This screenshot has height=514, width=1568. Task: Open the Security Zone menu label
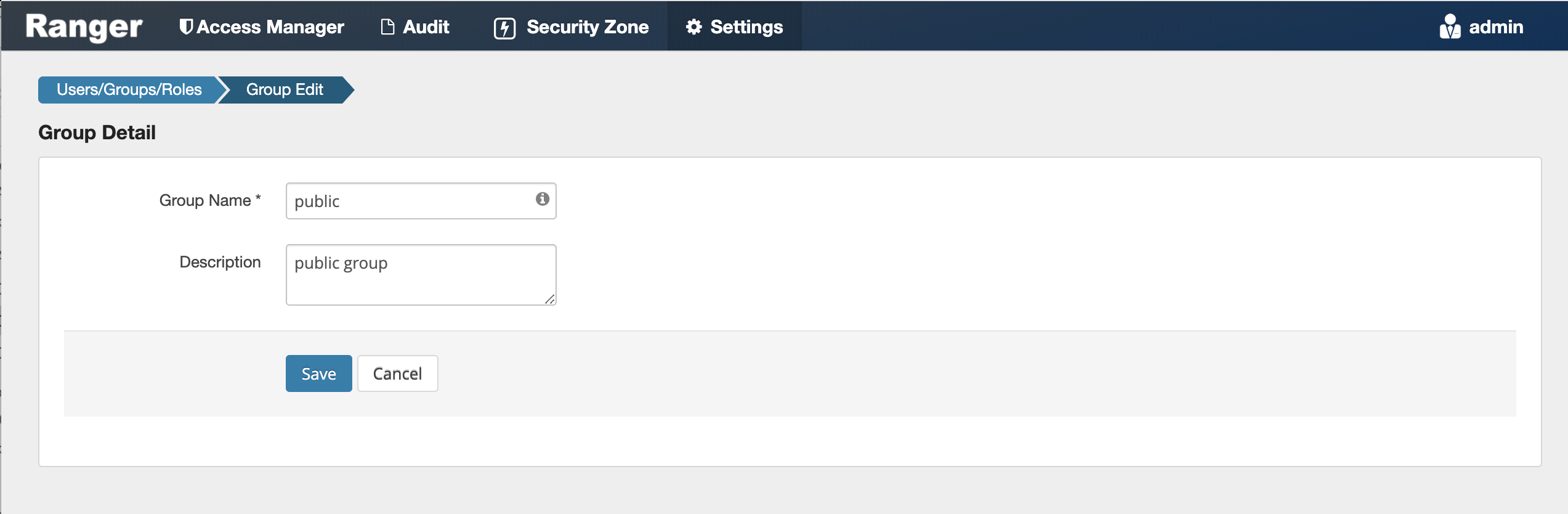[588, 27]
